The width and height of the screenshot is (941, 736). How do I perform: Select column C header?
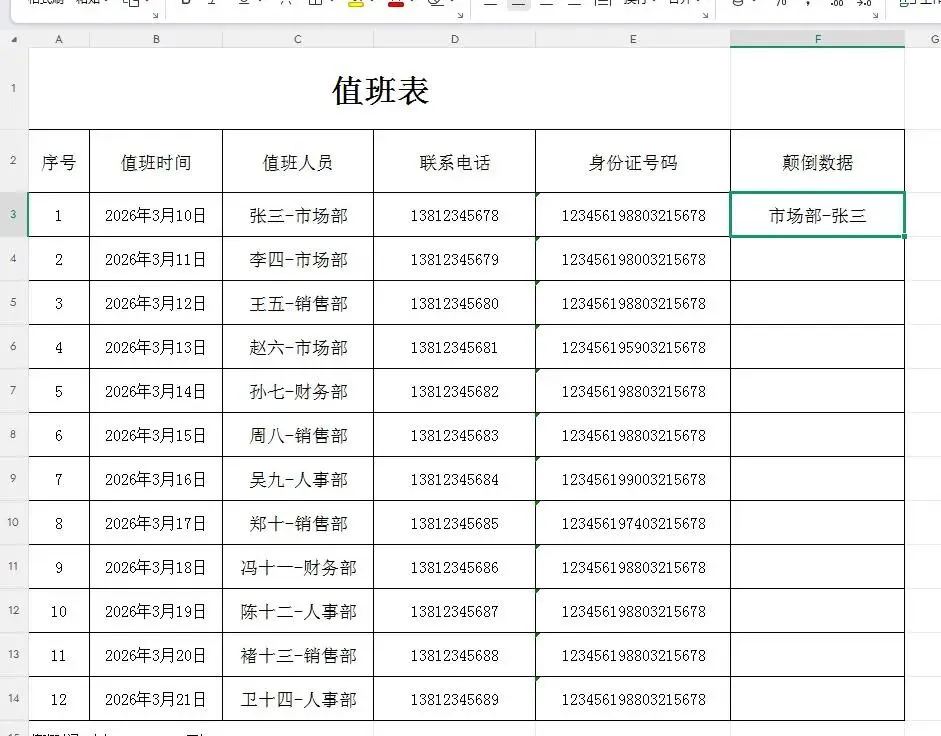pyautogui.click(x=298, y=39)
